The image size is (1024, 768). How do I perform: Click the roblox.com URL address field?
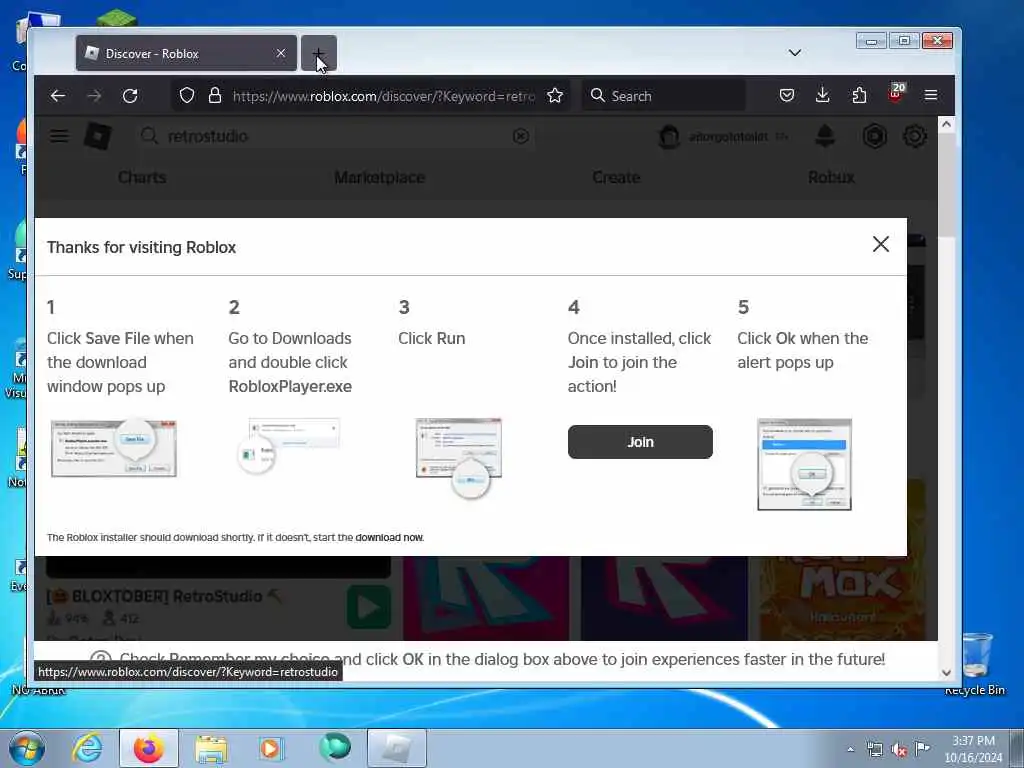pyautogui.click(x=383, y=96)
